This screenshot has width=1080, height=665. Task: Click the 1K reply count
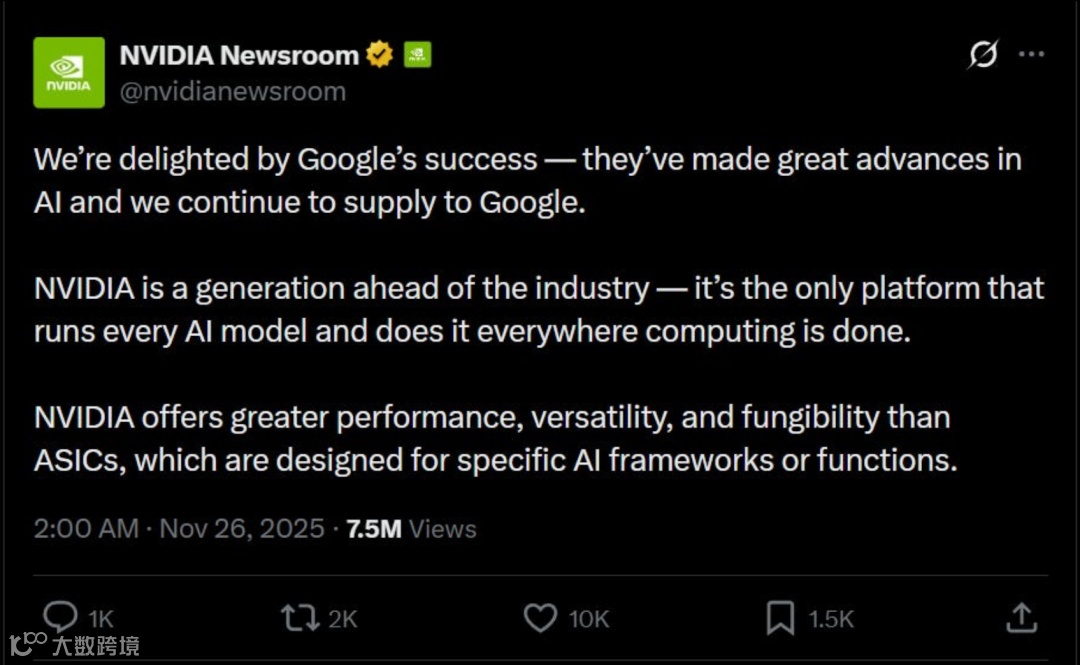[x=101, y=619]
